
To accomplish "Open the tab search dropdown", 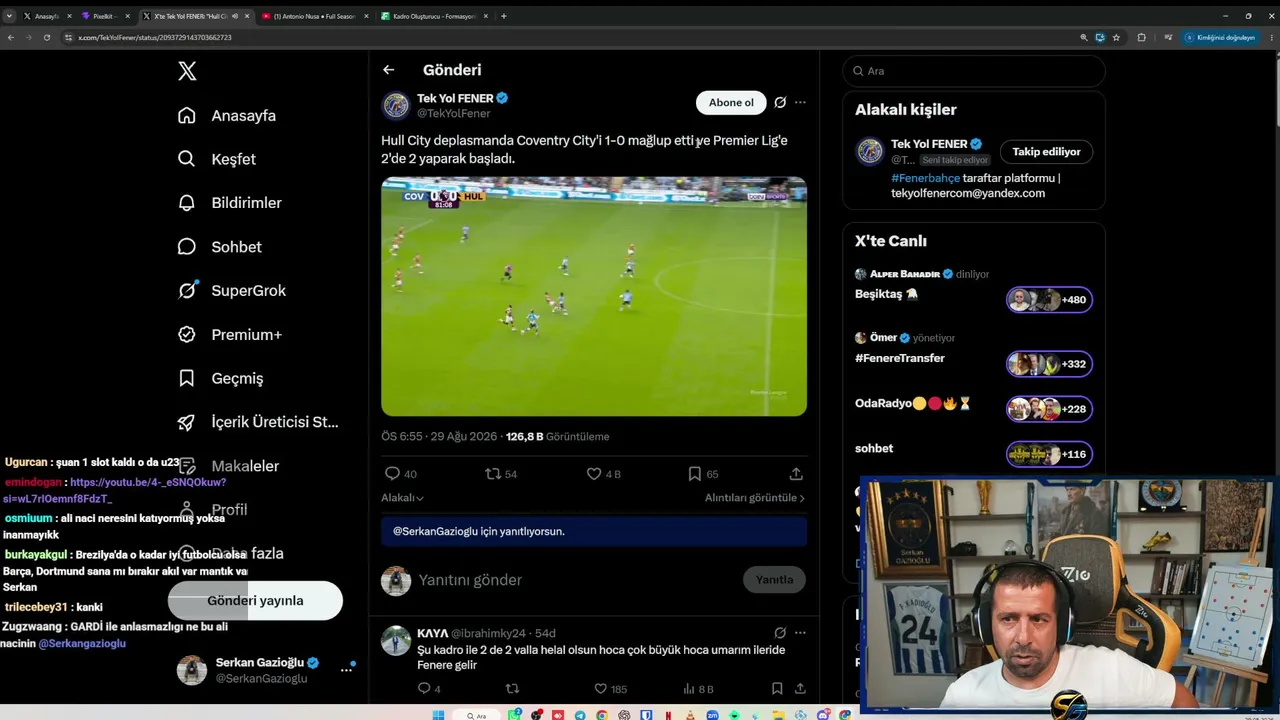I will 9,16.
